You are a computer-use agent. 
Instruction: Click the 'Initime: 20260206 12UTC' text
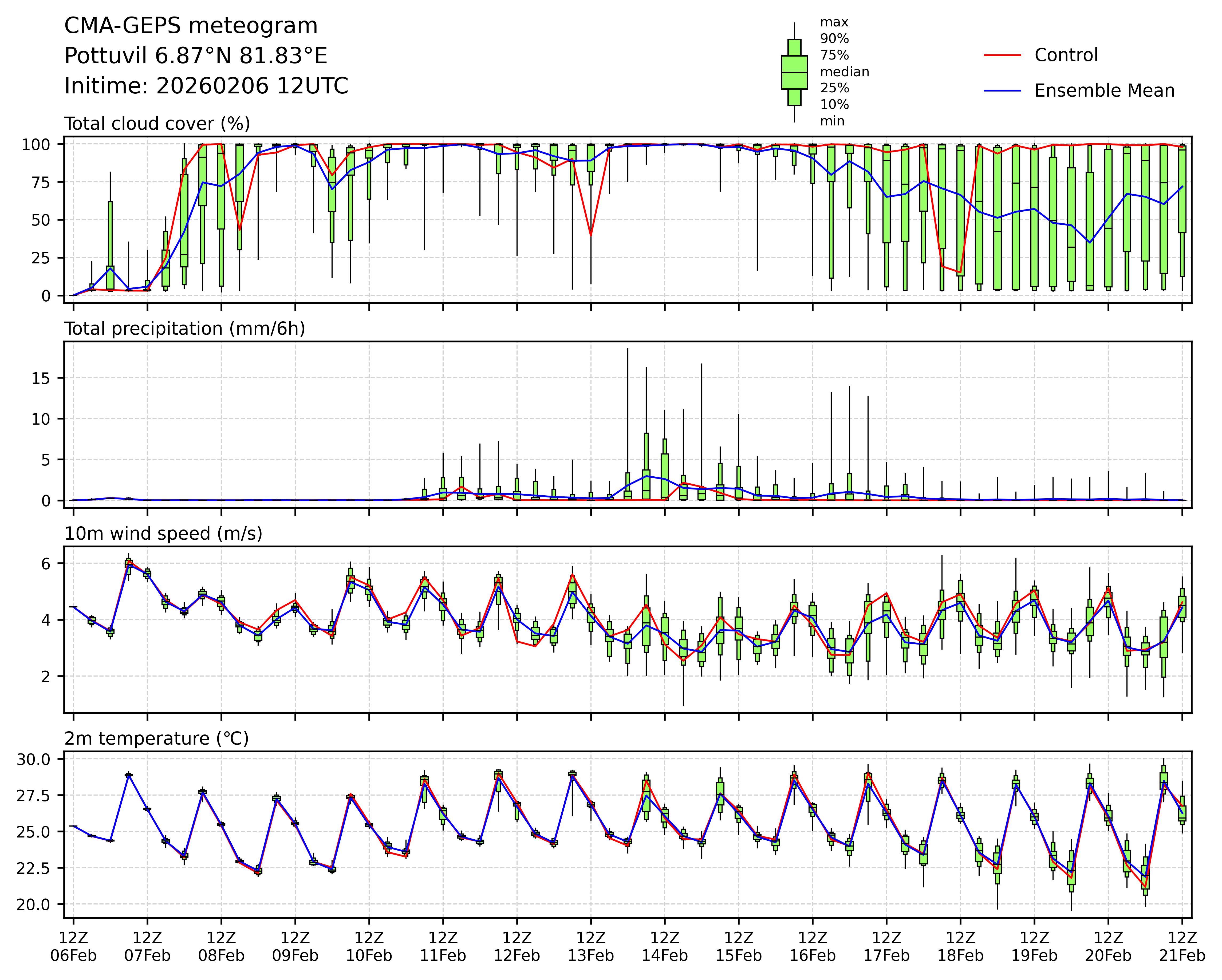click(206, 86)
